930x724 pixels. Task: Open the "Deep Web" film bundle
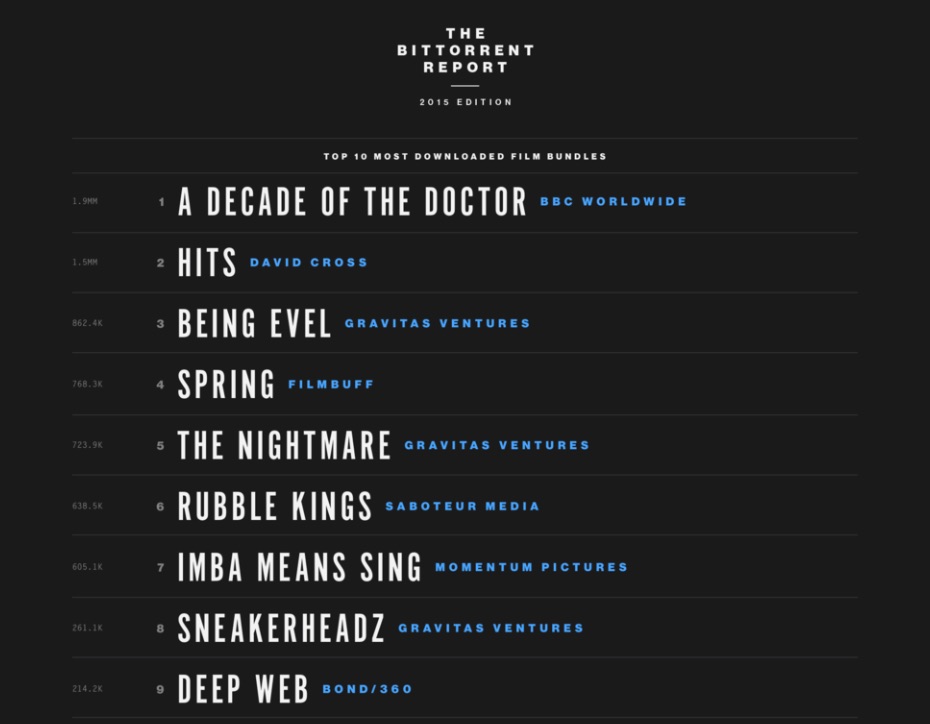pos(243,690)
